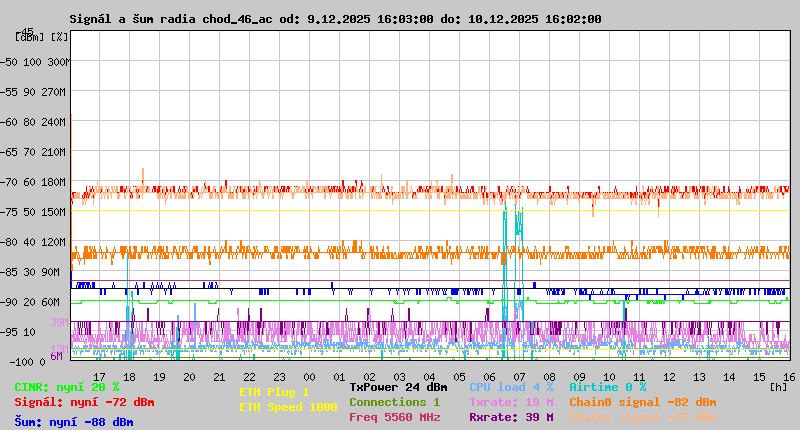Click the pink Txrate legend entry
This screenshot has width=800, height=430.
coord(510,402)
